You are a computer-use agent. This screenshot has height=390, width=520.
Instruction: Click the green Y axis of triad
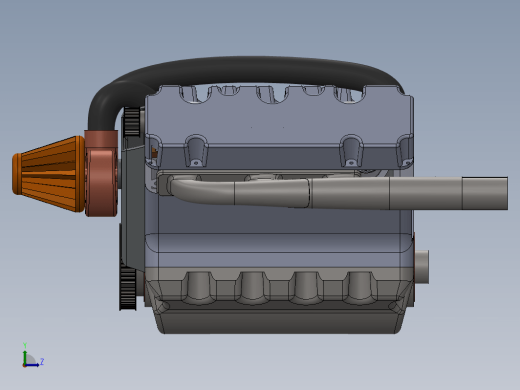[x=25, y=356]
